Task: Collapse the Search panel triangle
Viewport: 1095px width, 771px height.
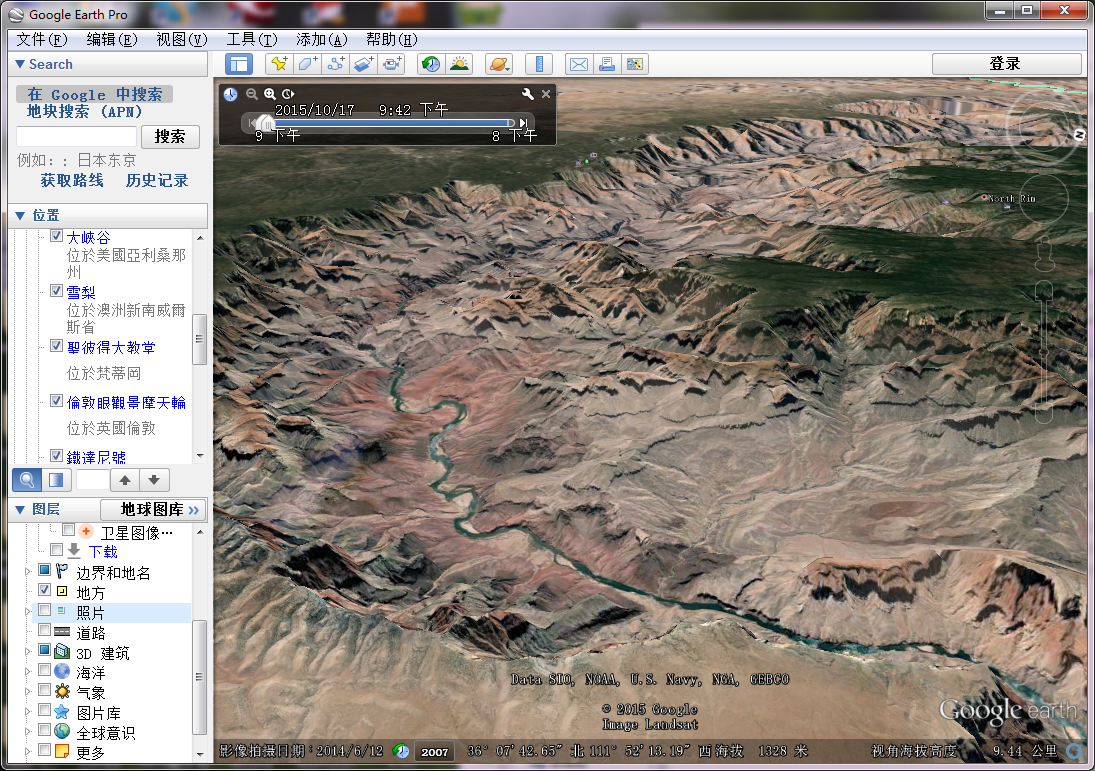Action: click(20, 64)
